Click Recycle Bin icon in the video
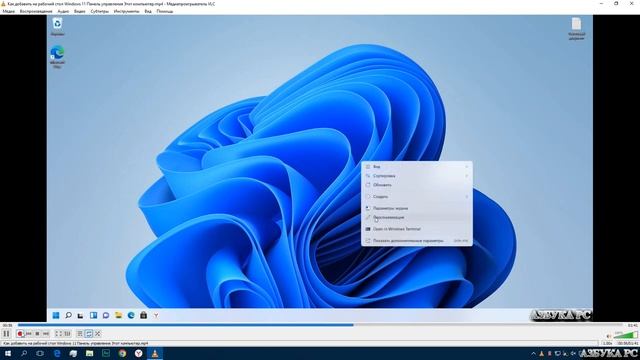 coord(57,27)
